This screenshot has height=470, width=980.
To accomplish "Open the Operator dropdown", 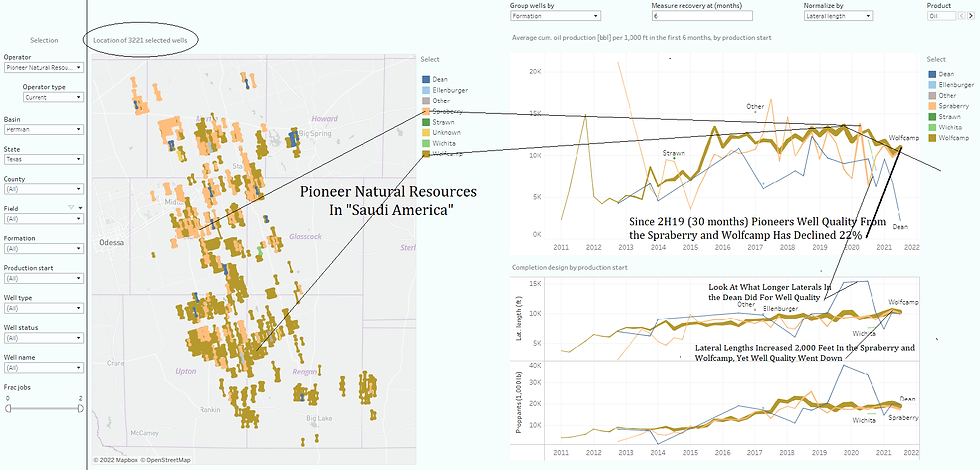I will (x=43, y=67).
